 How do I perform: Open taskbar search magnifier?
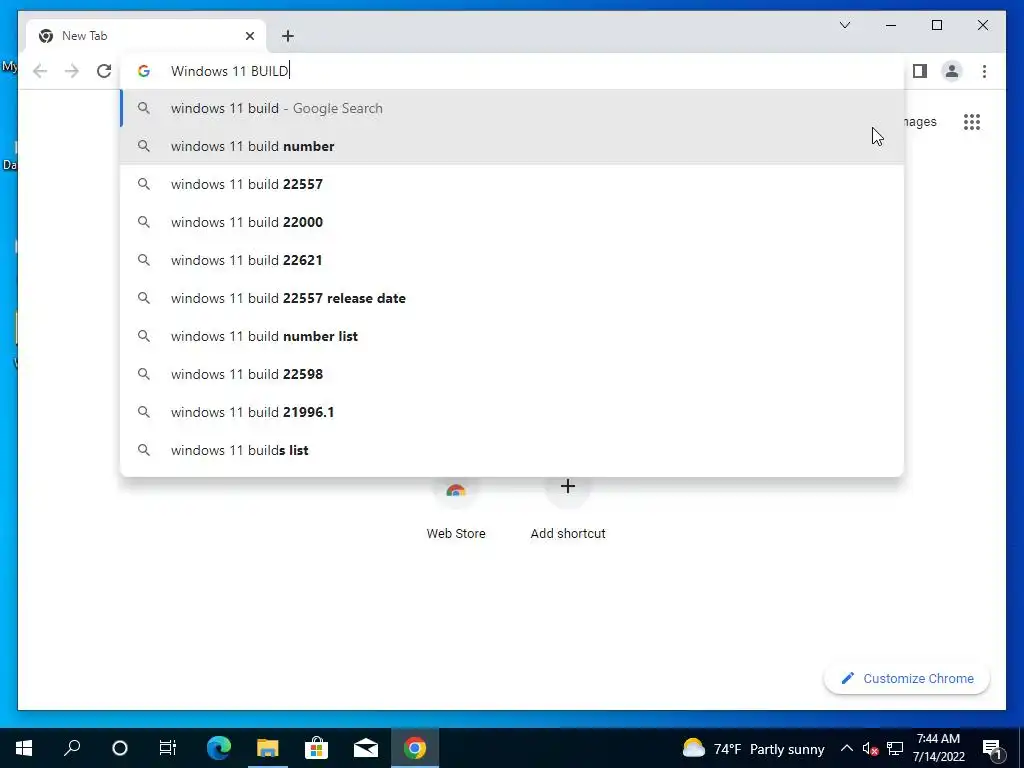tap(72, 748)
